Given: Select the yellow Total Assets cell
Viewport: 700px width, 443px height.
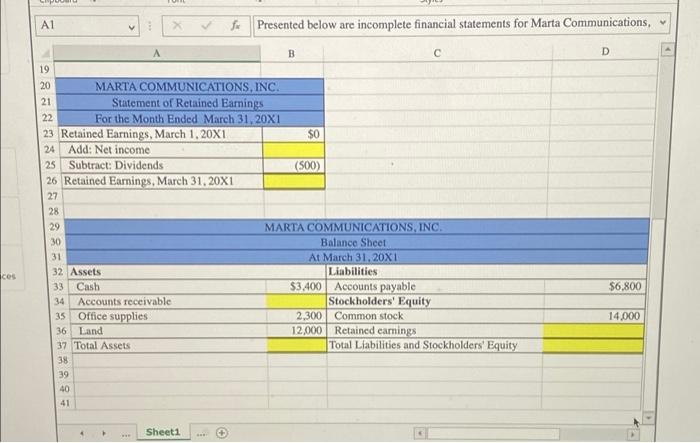Looking at the screenshot, I should tap(297, 345).
